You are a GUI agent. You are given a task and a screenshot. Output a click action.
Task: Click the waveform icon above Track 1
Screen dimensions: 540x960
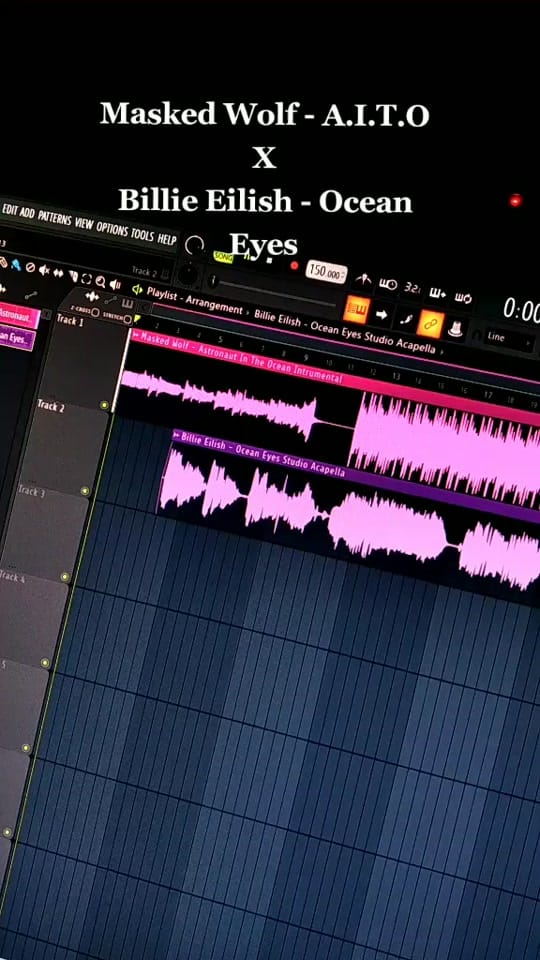click(x=92, y=296)
